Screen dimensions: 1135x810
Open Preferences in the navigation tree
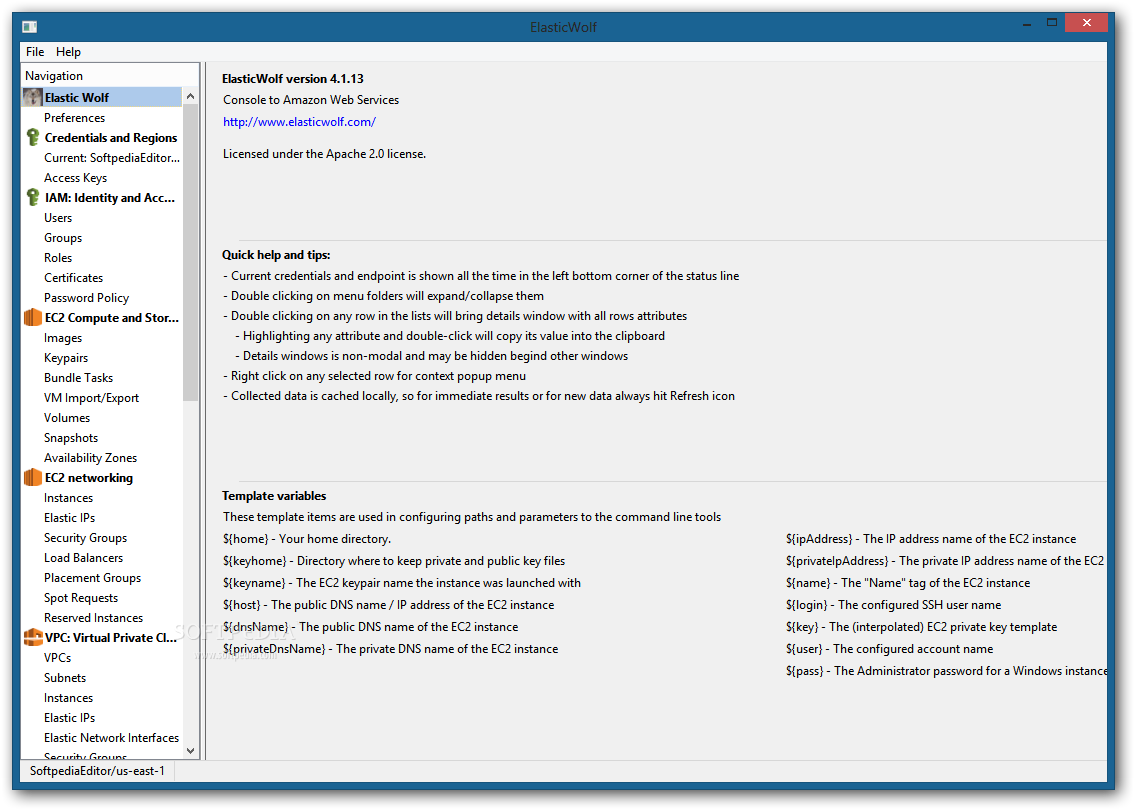74,117
